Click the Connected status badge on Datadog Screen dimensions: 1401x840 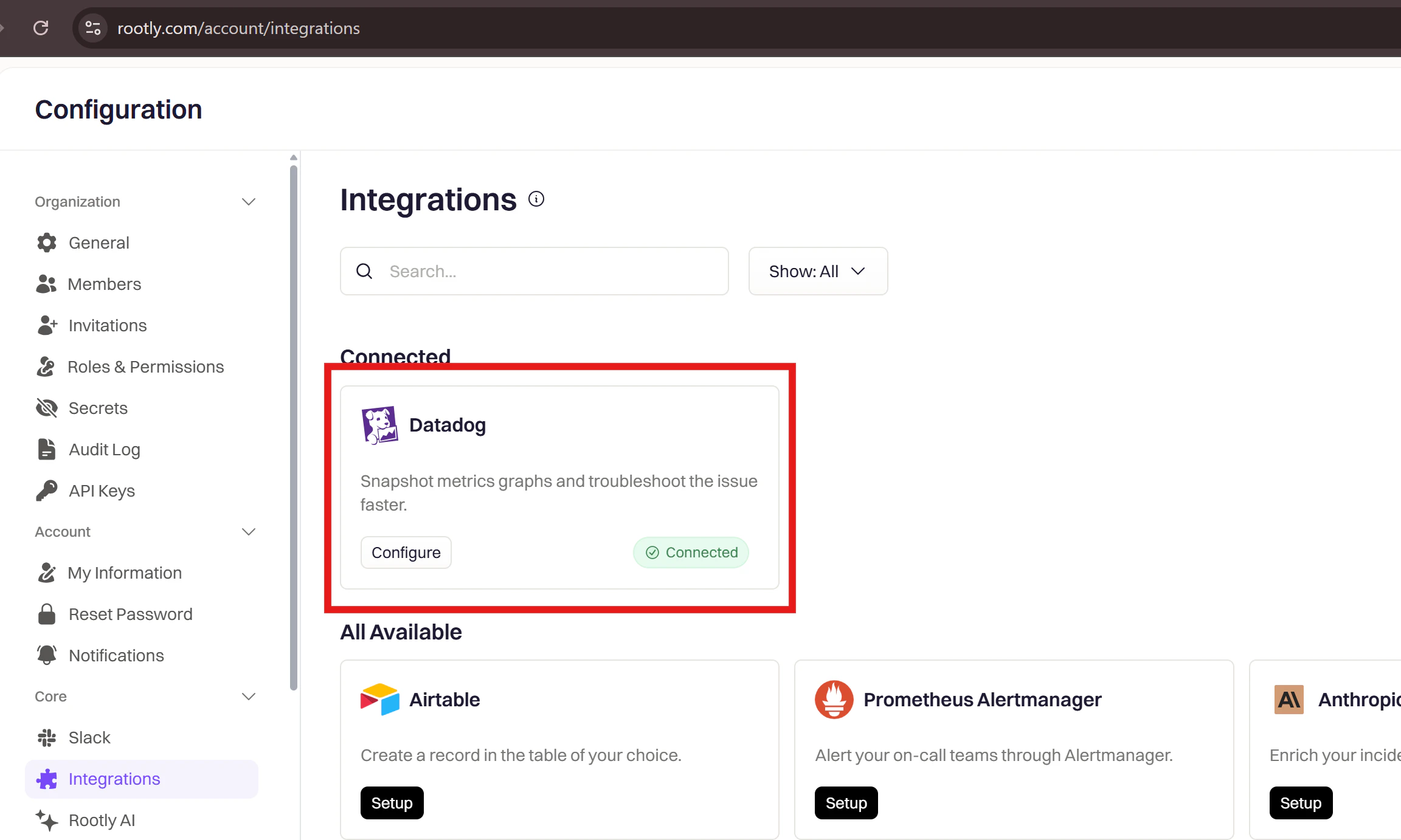coord(690,552)
